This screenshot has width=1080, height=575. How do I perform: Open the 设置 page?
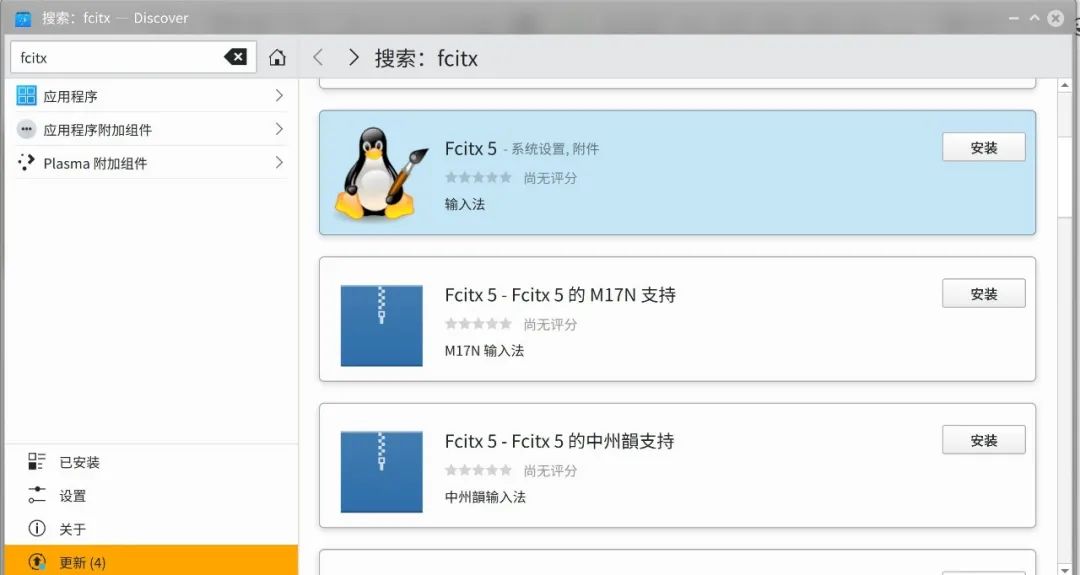pyautogui.click(x=151, y=495)
